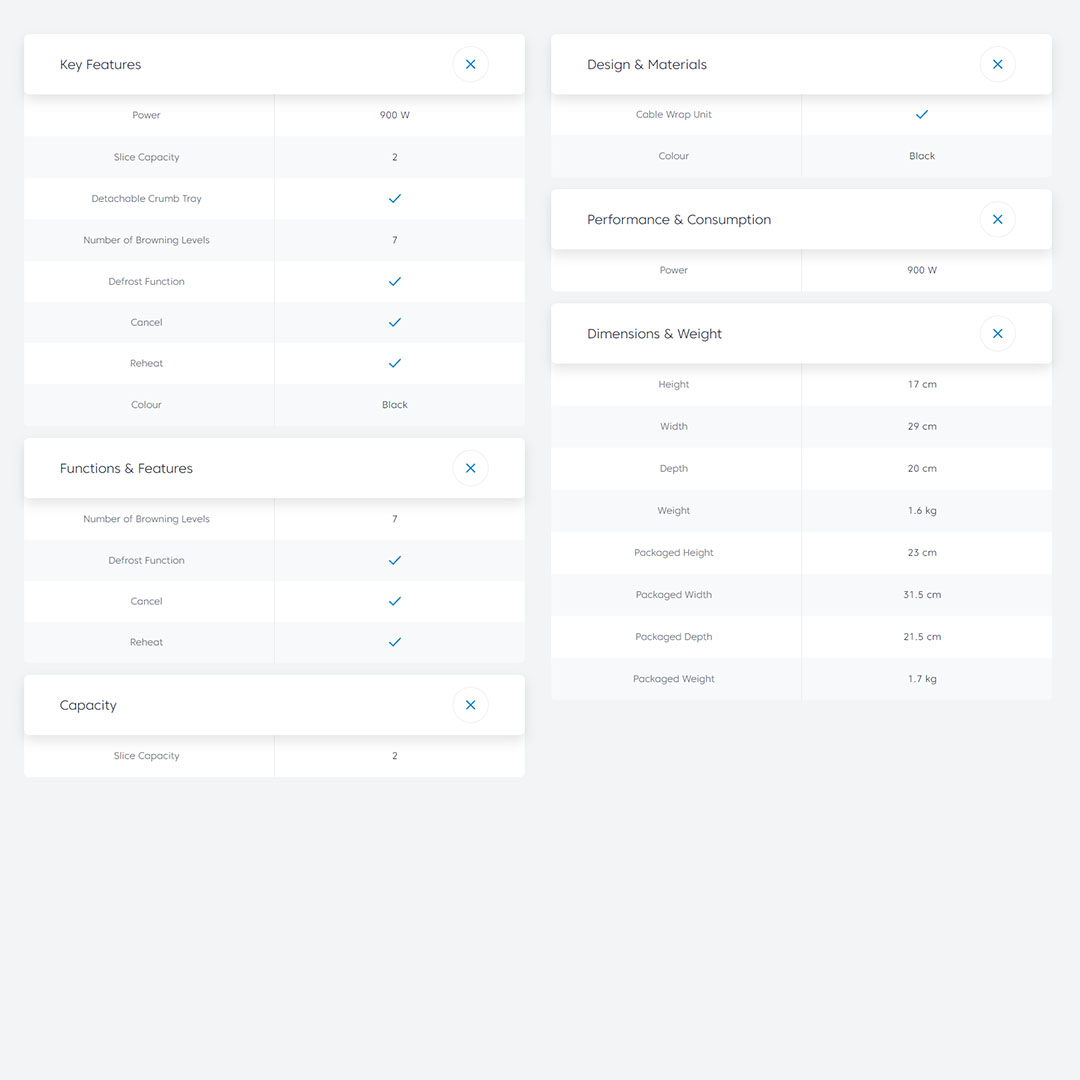Click the Dimensions & Weight heading
Viewport: 1080px width, 1080px height.
pyautogui.click(x=654, y=334)
